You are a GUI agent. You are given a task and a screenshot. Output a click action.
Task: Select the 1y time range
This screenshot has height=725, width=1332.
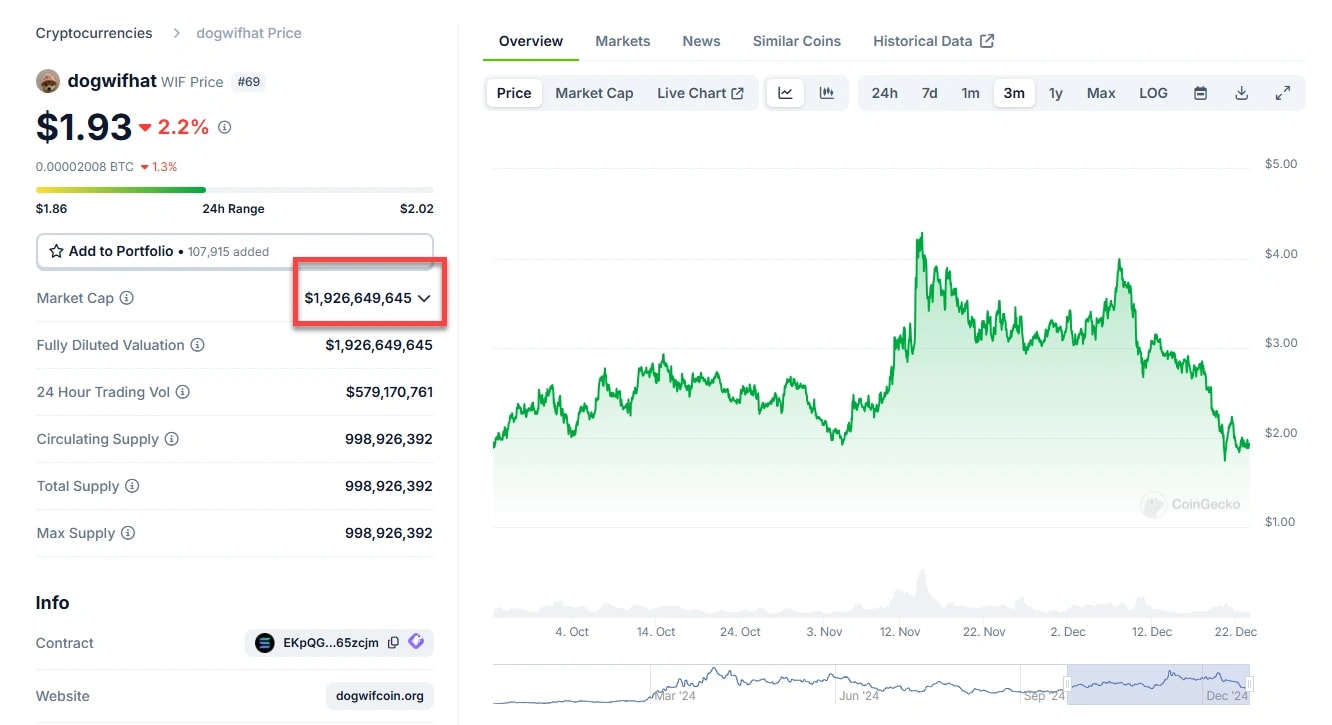pyautogui.click(x=1056, y=93)
